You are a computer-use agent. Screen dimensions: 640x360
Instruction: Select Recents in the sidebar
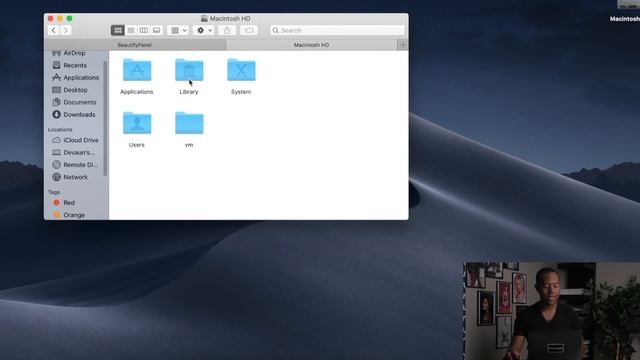(x=75, y=65)
